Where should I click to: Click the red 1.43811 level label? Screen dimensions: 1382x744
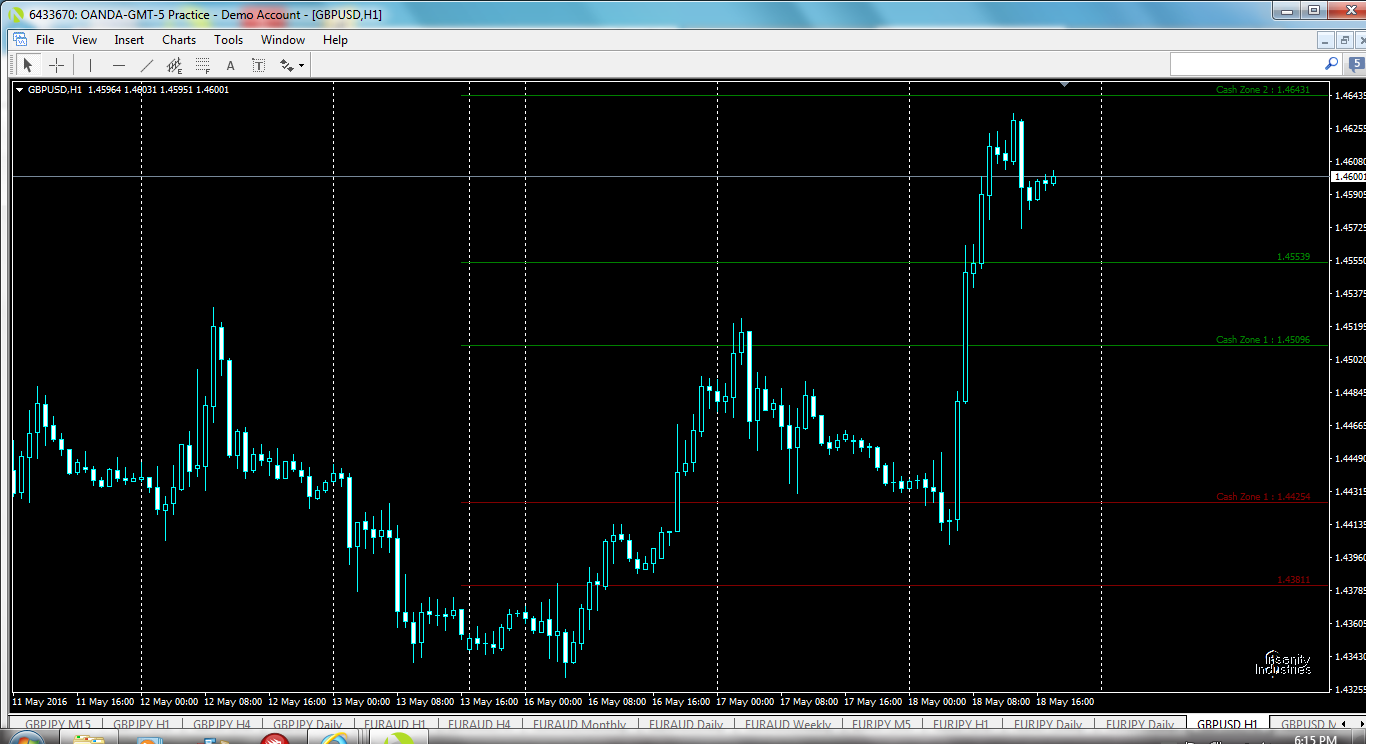point(1293,580)
